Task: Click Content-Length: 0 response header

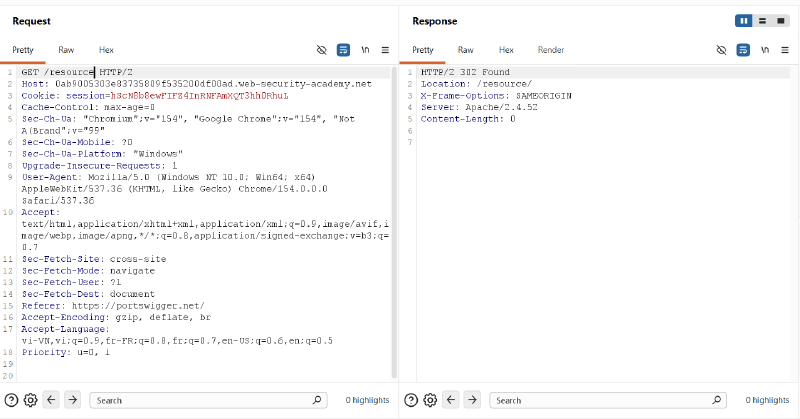Action: 468,119
